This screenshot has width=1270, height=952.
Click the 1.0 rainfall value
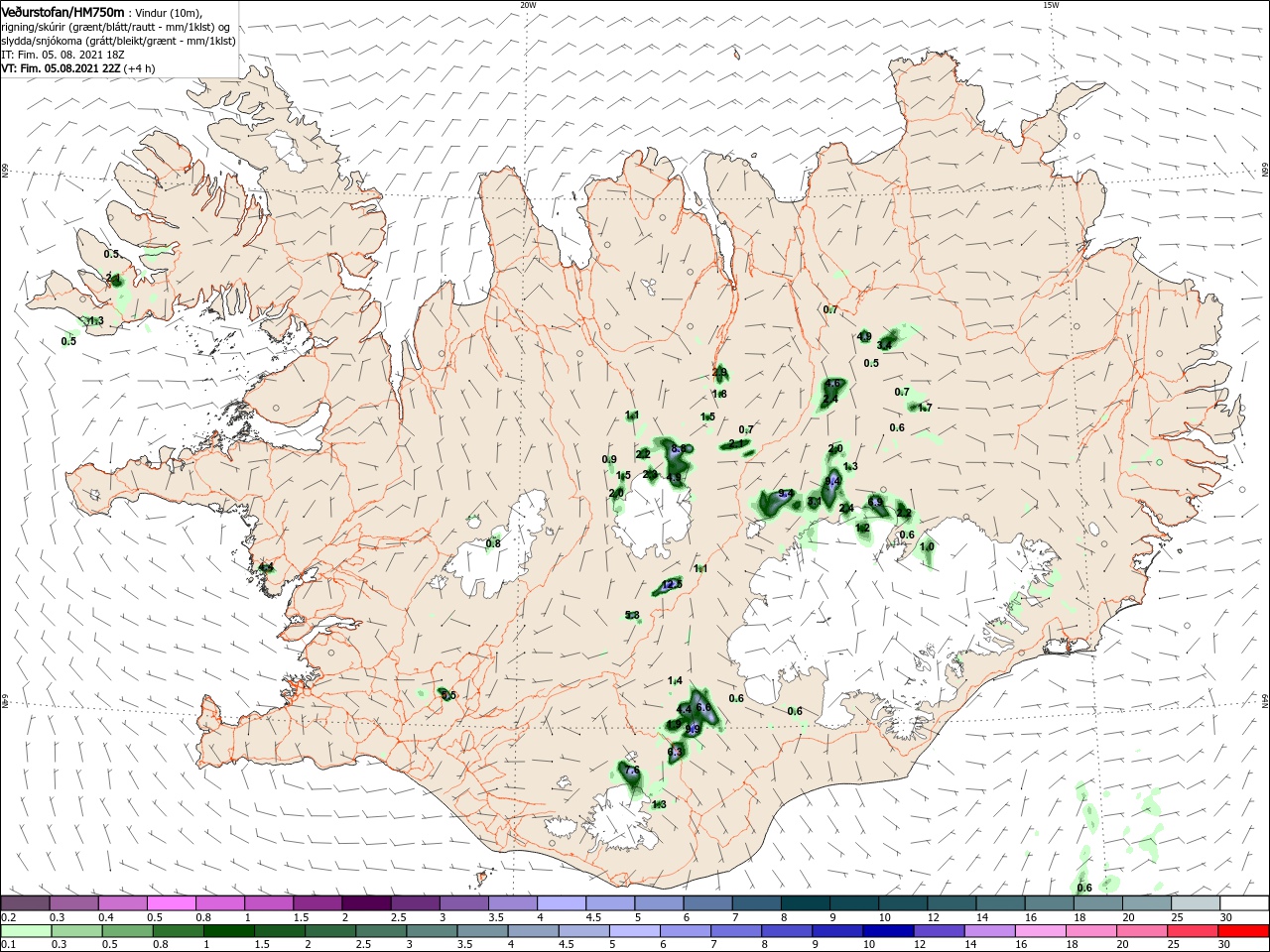coord(928,546)
